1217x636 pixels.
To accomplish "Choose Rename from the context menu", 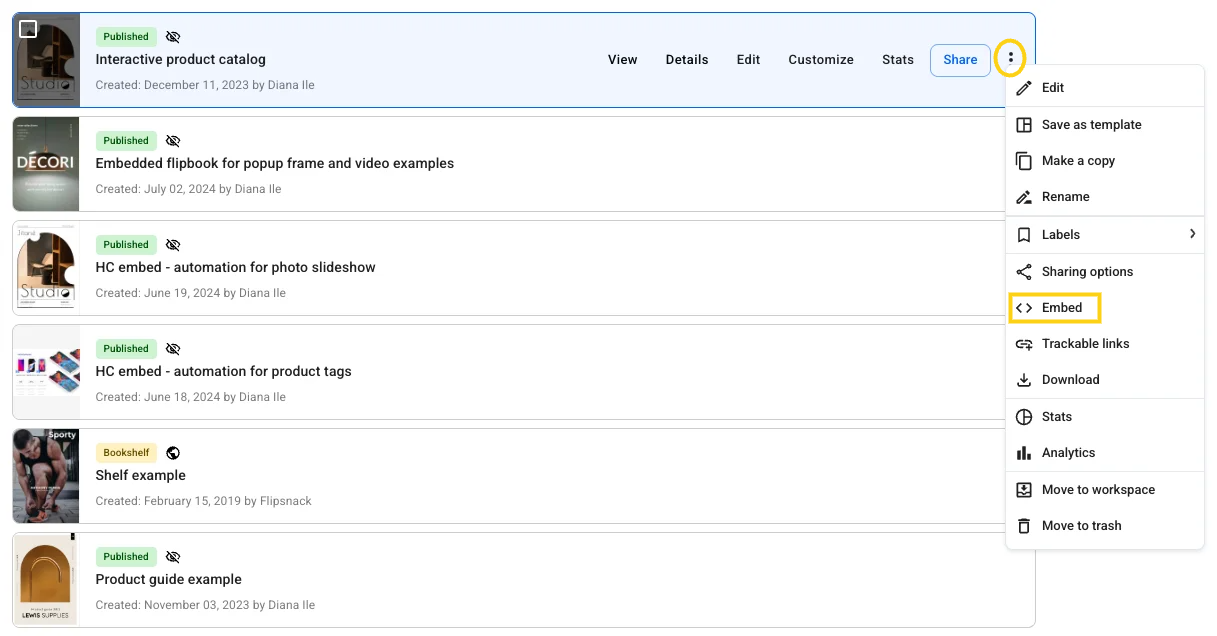I will coord(1065,197).
